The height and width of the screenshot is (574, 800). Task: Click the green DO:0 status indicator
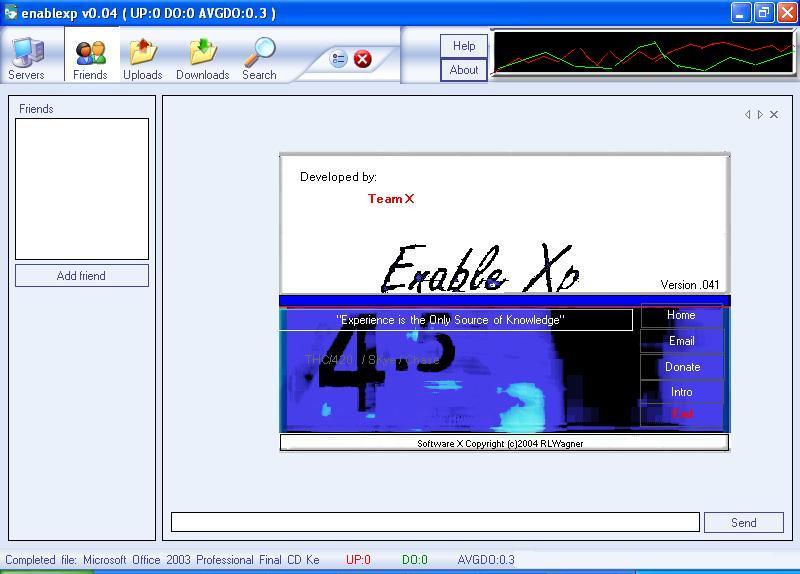pyautogui.click(x=414, y=560)
